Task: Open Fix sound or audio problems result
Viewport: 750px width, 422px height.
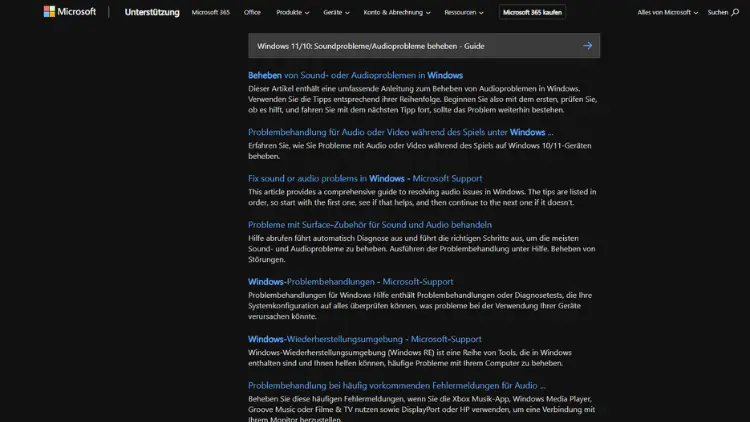Action: pyautogui.click(x=365, y=178)
